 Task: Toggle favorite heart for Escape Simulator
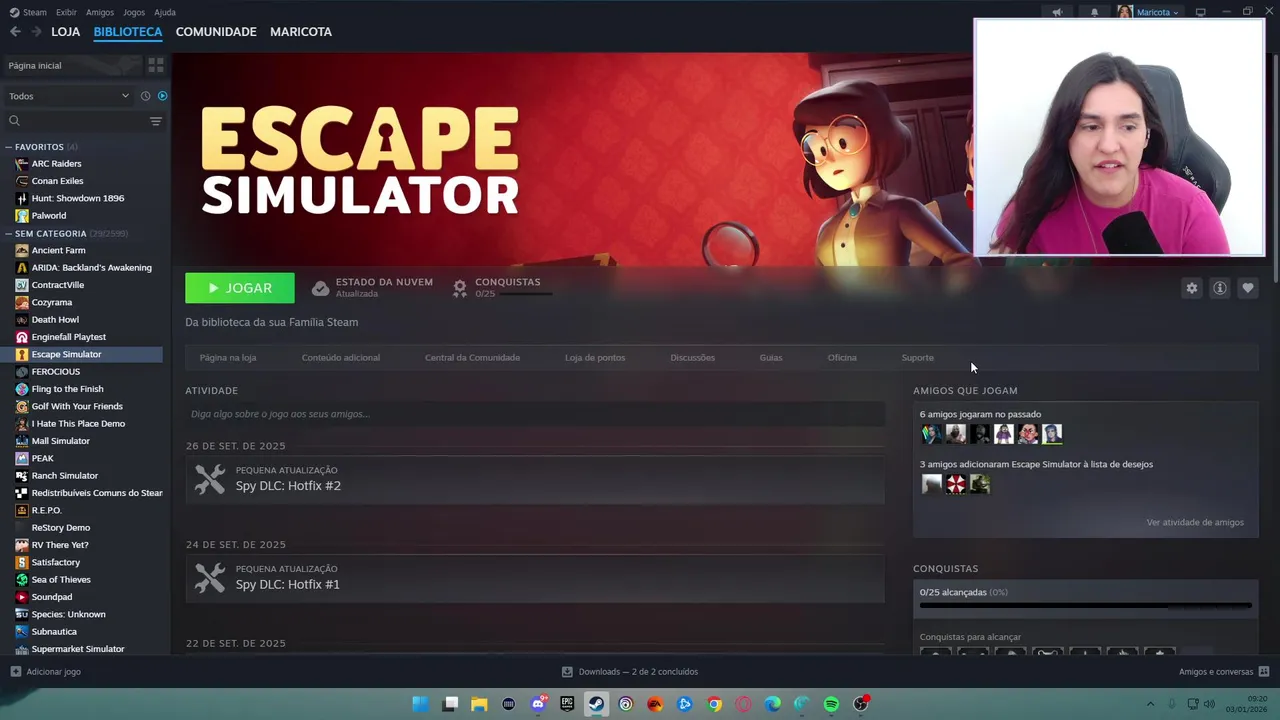click(1248, 288)
